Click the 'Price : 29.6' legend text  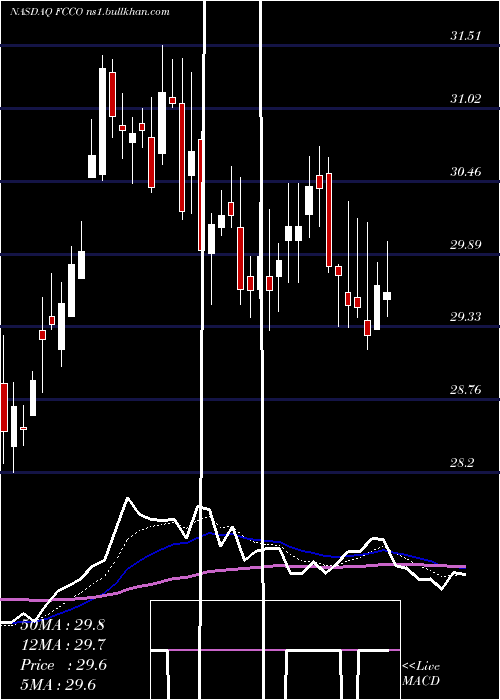tap(63, 665)
